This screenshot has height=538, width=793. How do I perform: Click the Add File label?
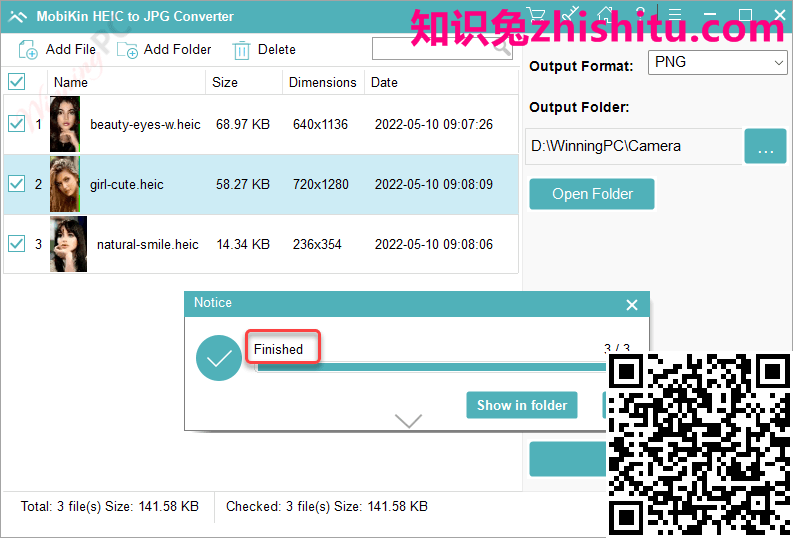(71, 50)
